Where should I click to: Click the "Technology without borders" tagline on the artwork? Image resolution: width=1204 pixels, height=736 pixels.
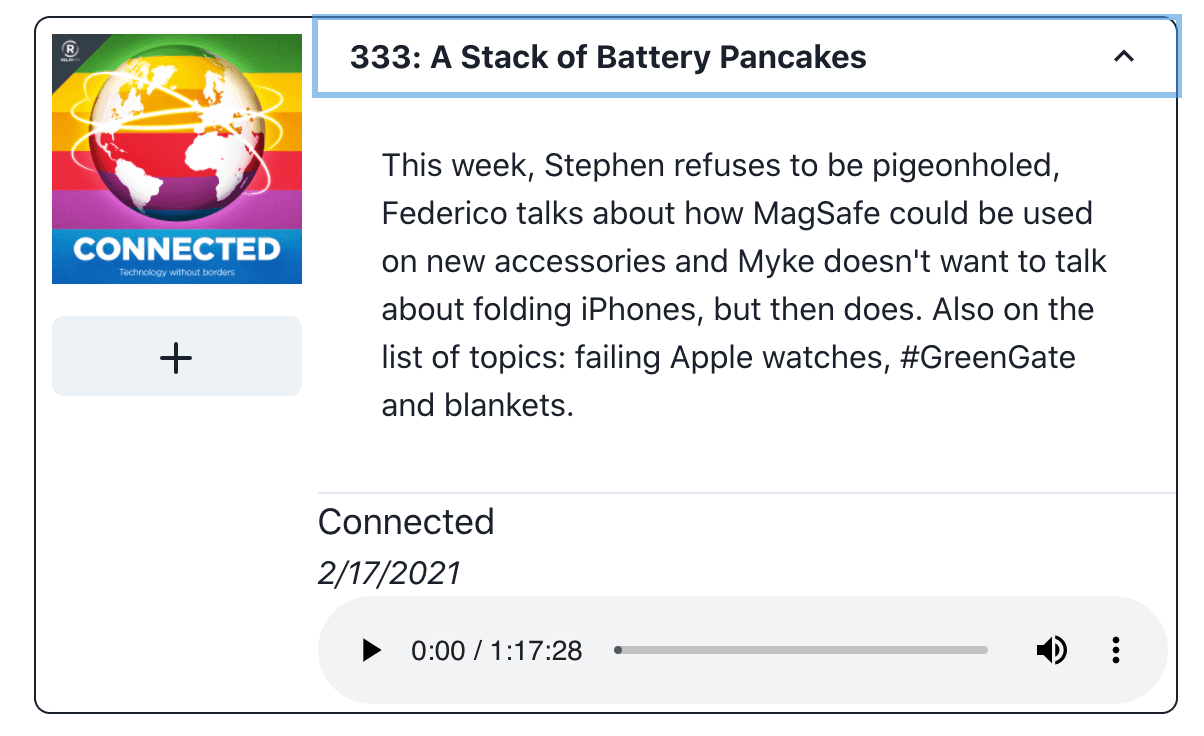[x=176, y=272]
